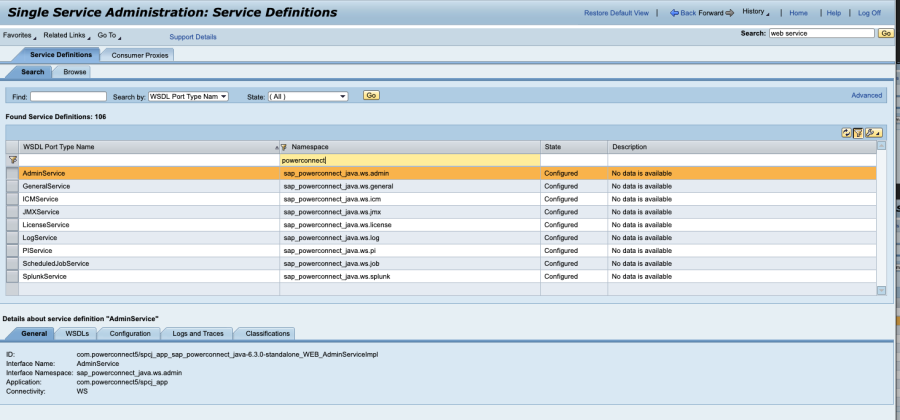Click the table refresh icon

[846, 132]
